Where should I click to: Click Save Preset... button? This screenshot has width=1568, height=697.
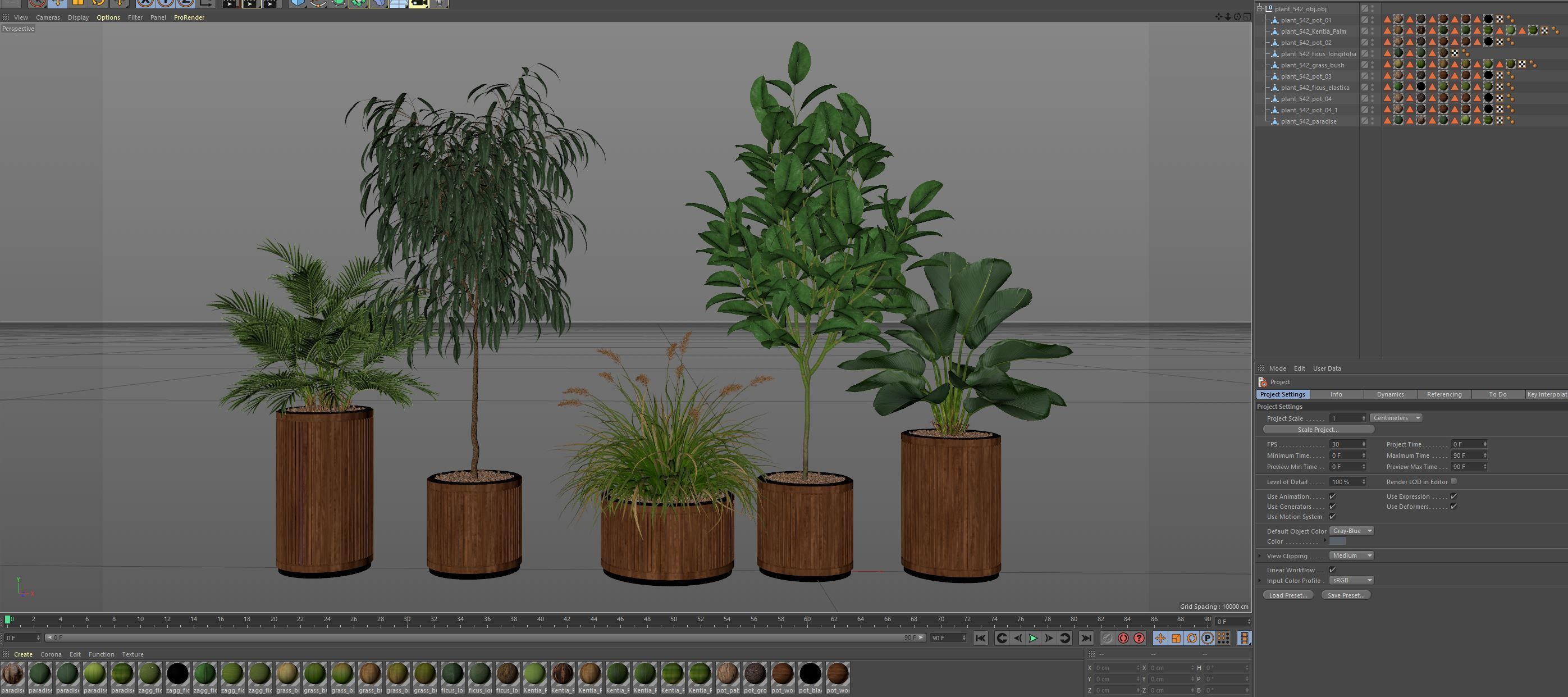click(1345, 595)
